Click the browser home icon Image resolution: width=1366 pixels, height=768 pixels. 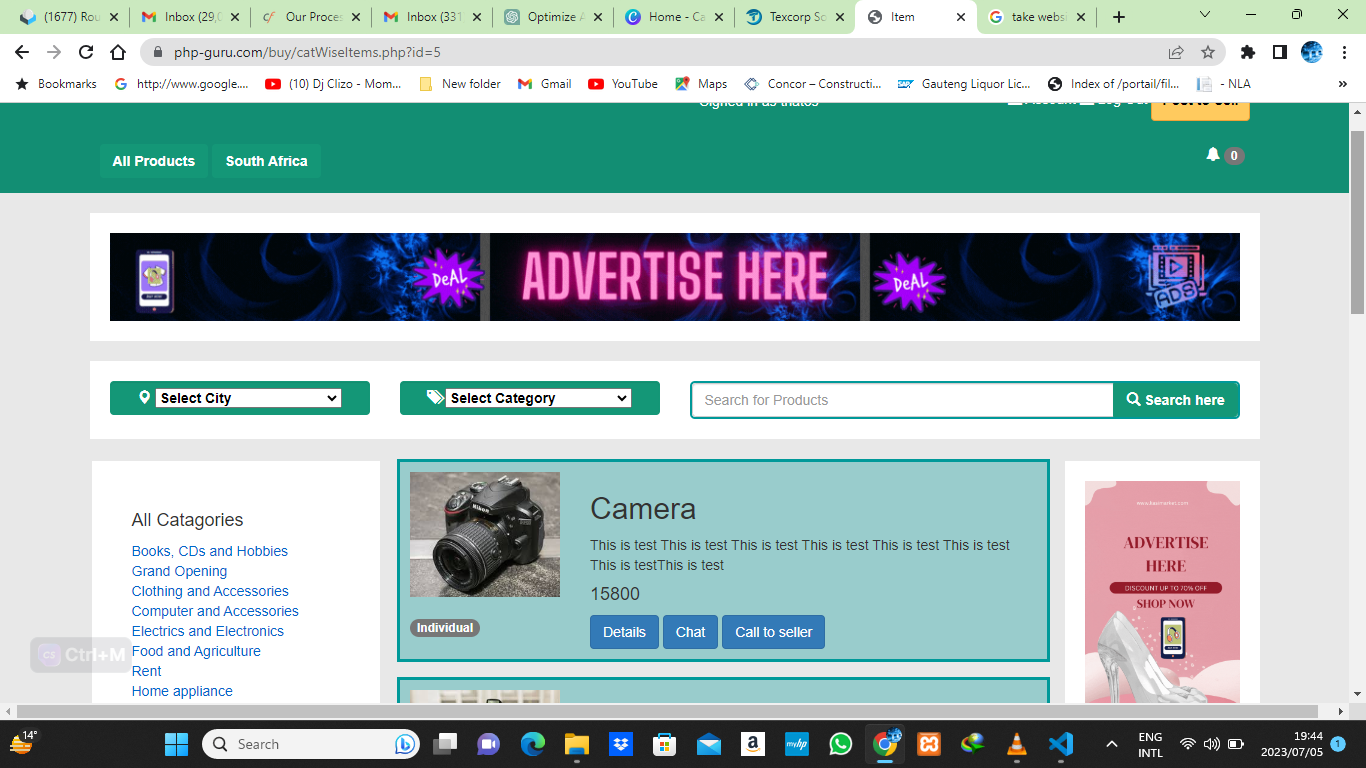pos(118,52)
